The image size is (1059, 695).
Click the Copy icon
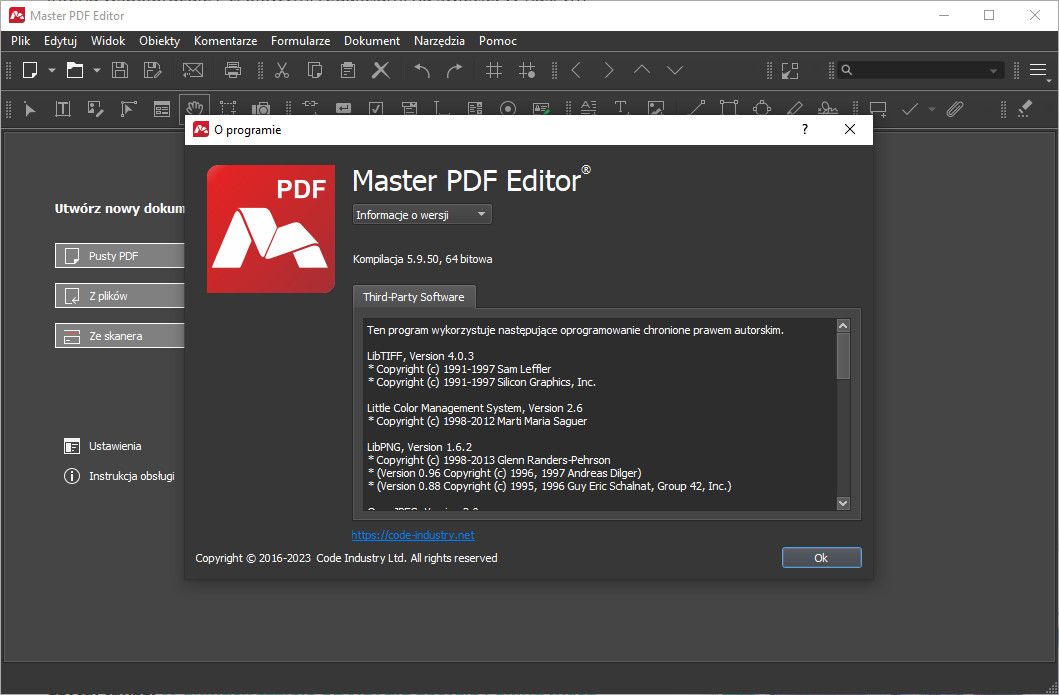pyautogui.click(x=315, y=70)
